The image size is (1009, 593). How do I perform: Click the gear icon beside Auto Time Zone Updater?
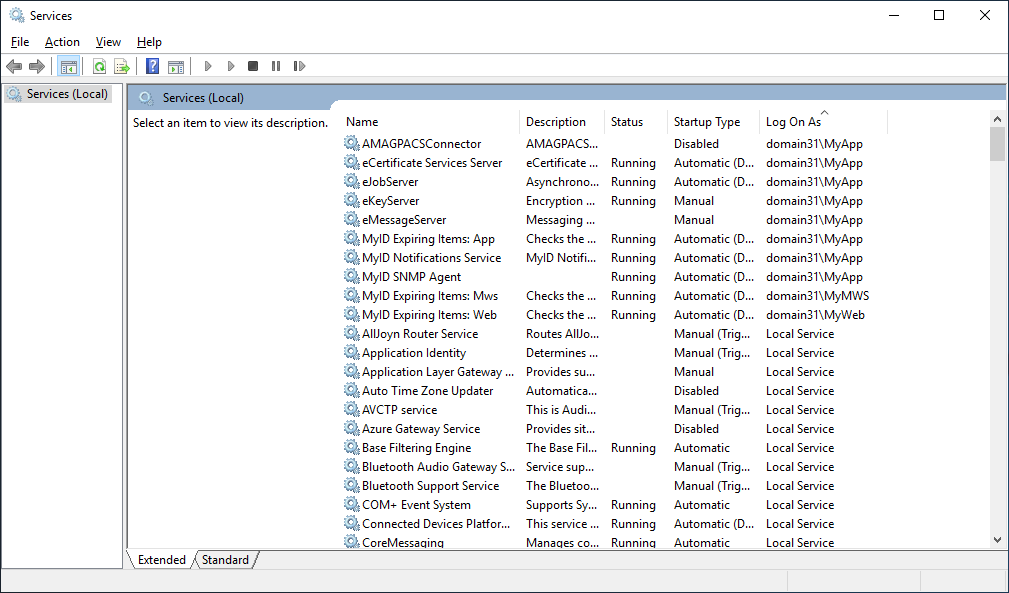351,390
